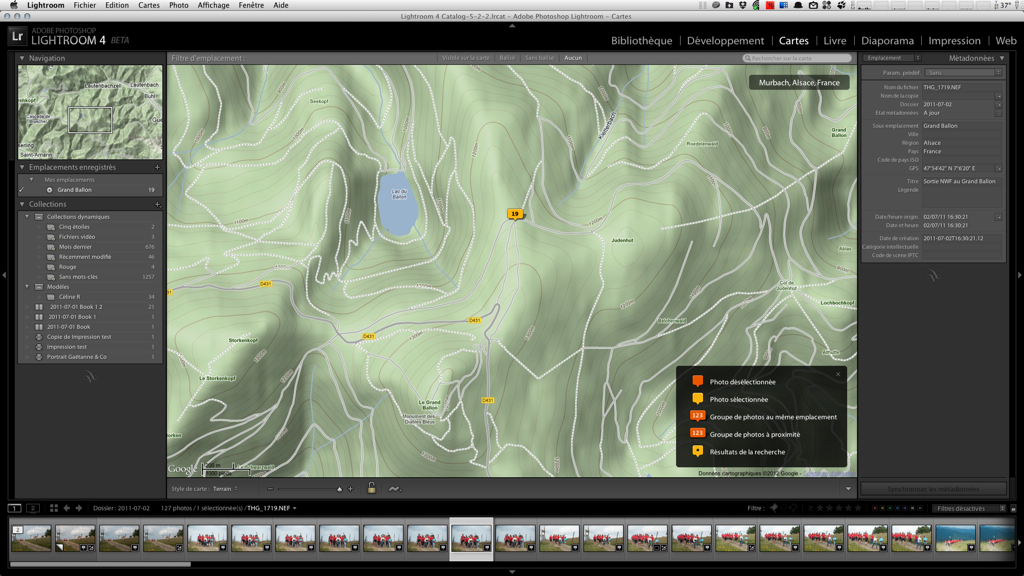Add a new saved location with plus icon
The image size is (1024, 576).
tap(157, 167)
